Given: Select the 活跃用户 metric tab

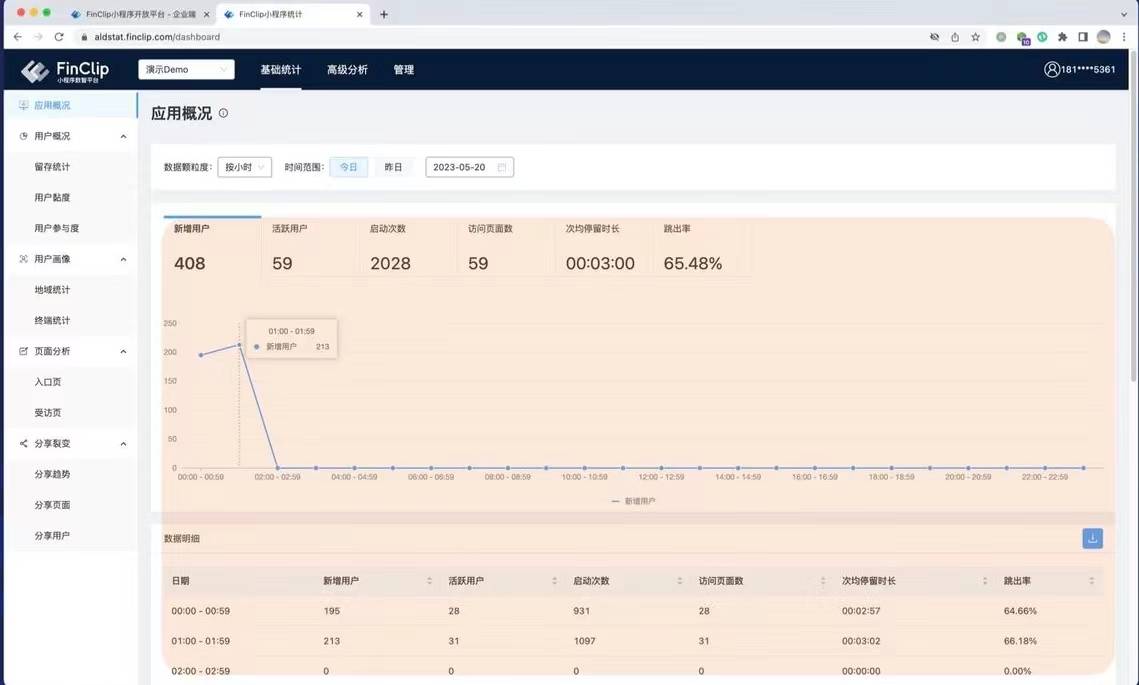Looking at the screenshot, I should [310, 247].
